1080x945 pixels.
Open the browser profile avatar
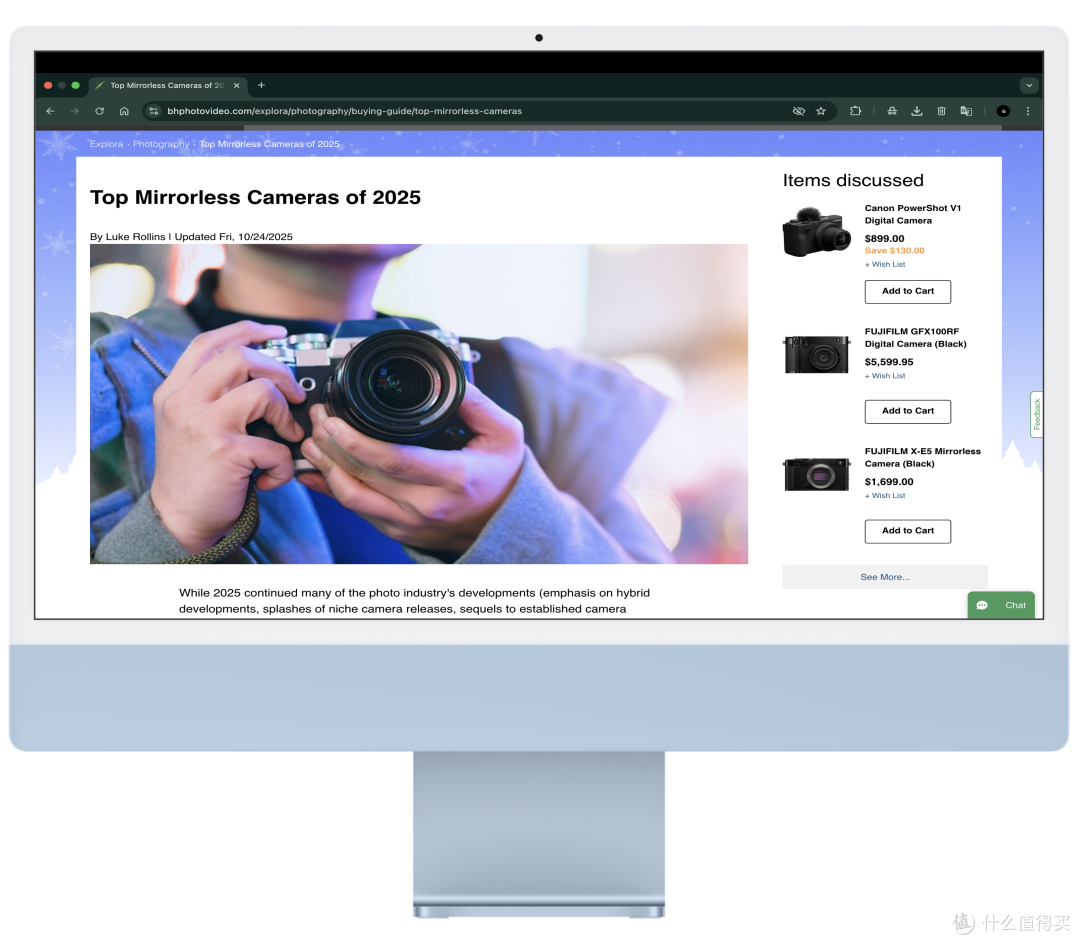1004,111
